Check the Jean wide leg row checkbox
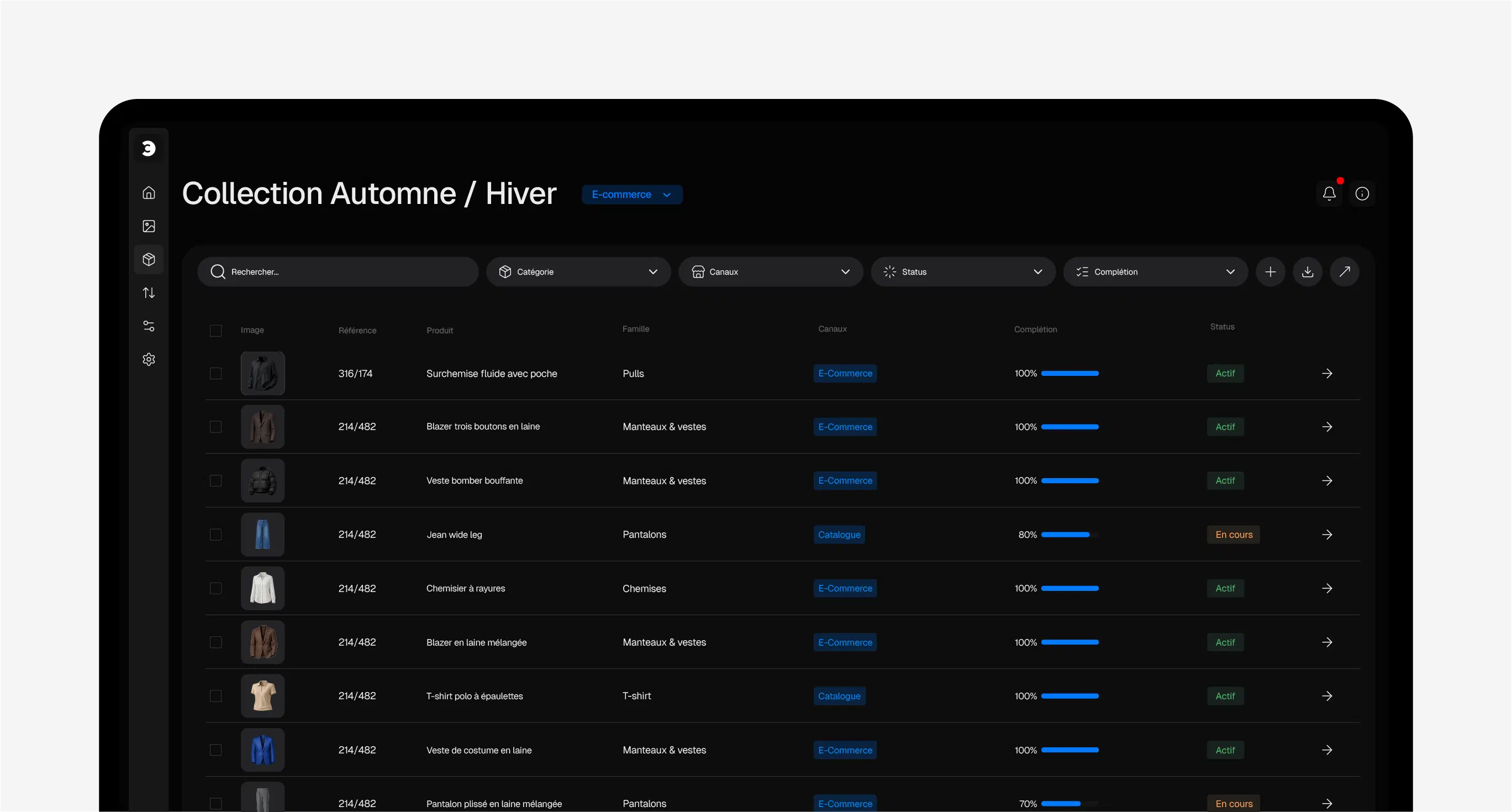Viewport: 1512px width, 812px height. pyautogui.click(x=215, y=535)
